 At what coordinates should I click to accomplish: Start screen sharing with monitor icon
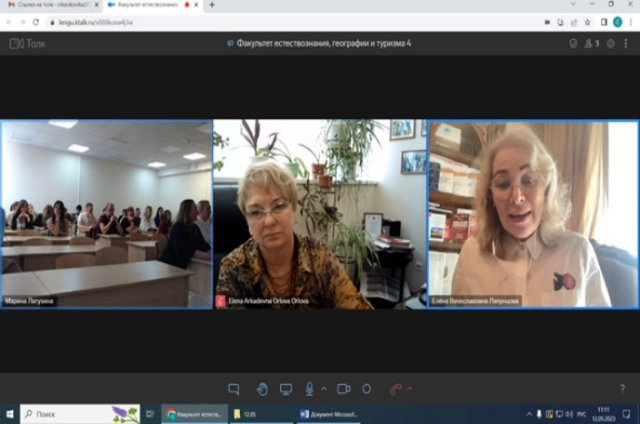click(x=286, y=389)
